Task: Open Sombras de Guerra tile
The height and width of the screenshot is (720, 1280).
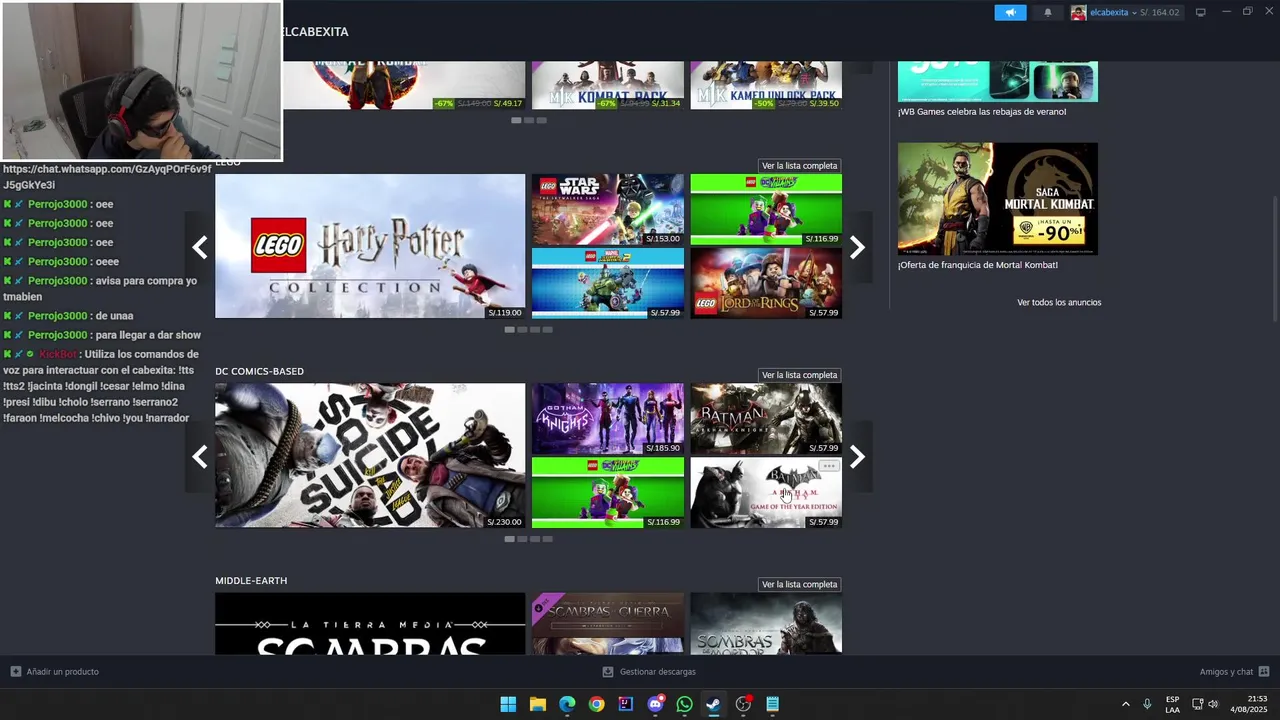Action: [x=608, y=624]
